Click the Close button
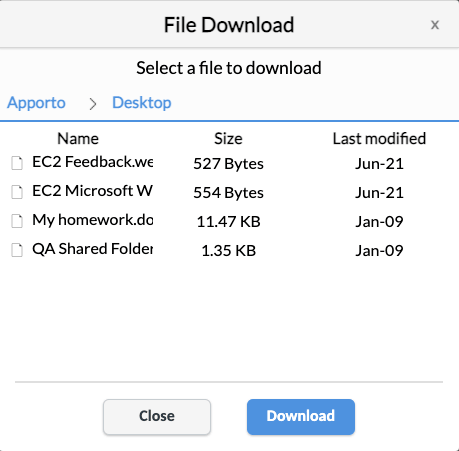 [157, 417]
